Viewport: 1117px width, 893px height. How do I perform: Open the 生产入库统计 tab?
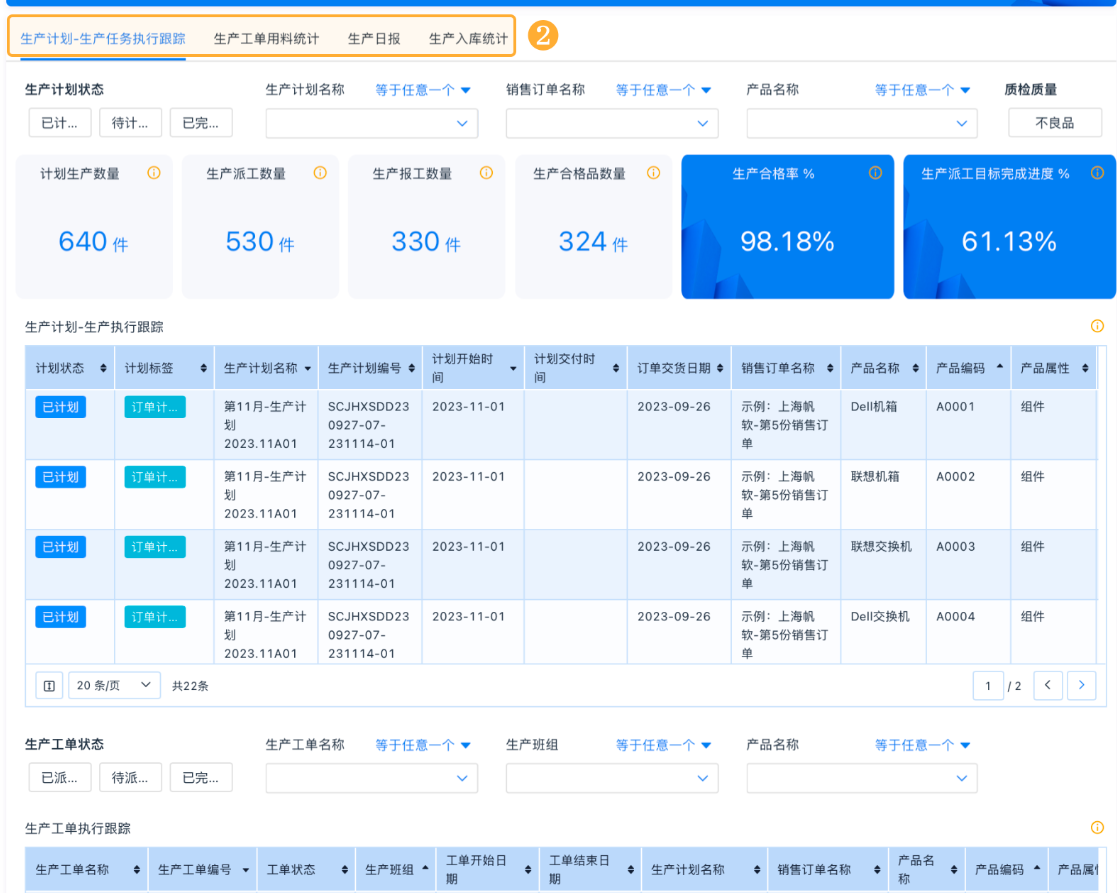click(x=468, y=38)
